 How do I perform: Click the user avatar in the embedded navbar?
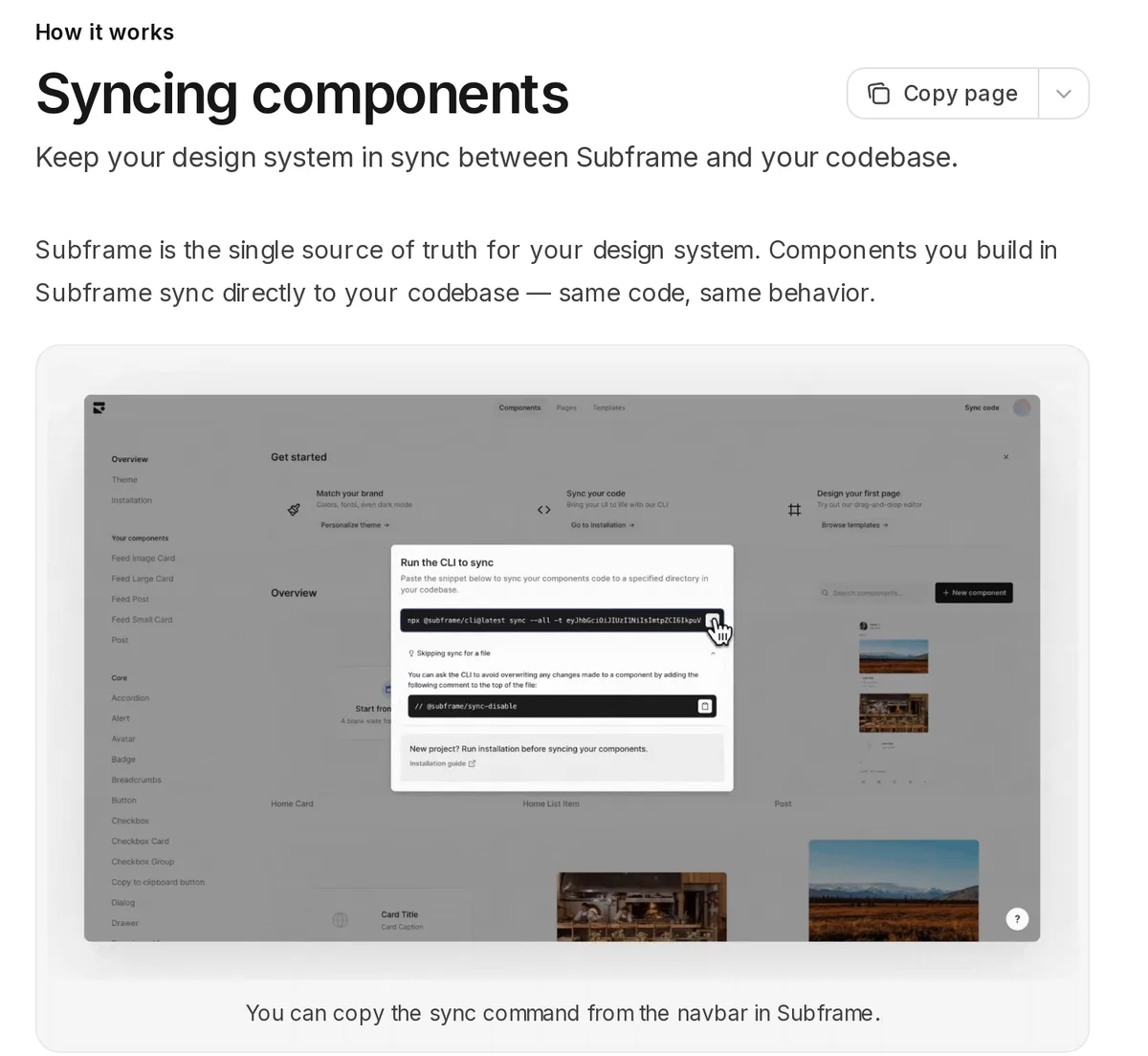tap(1022, 407)
